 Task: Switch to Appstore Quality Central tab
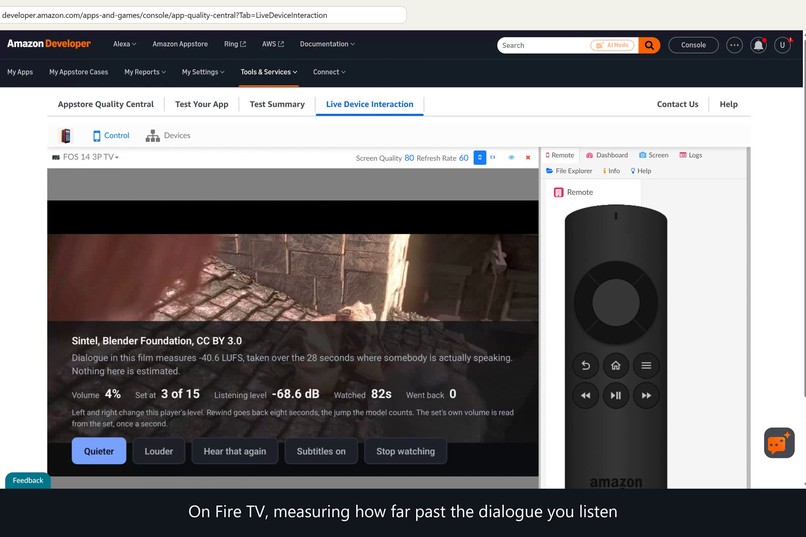click(105, 104)
